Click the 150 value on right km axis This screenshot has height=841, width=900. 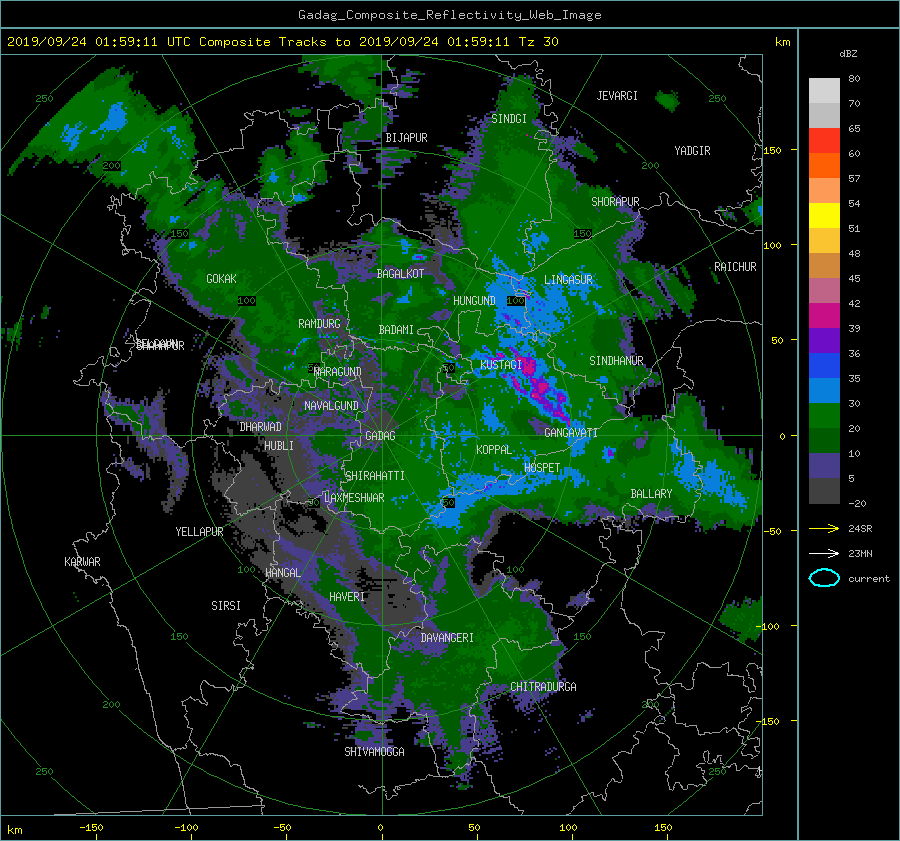tap(773, 150)
